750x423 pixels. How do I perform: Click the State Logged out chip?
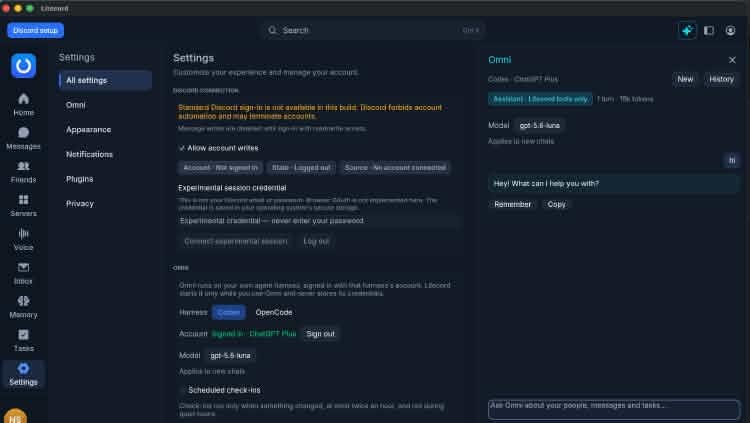[301, 168]
